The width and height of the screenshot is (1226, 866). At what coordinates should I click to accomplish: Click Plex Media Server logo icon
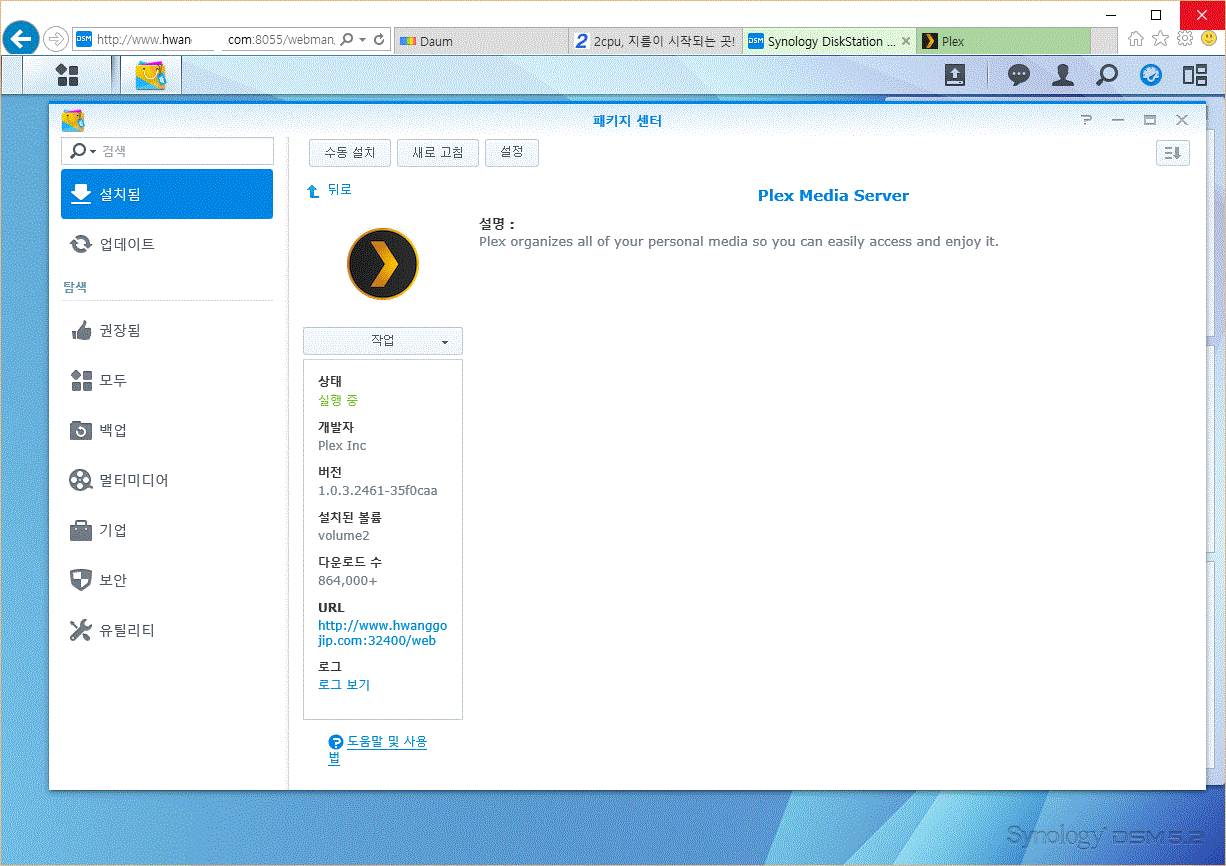[x=383, y=264]
